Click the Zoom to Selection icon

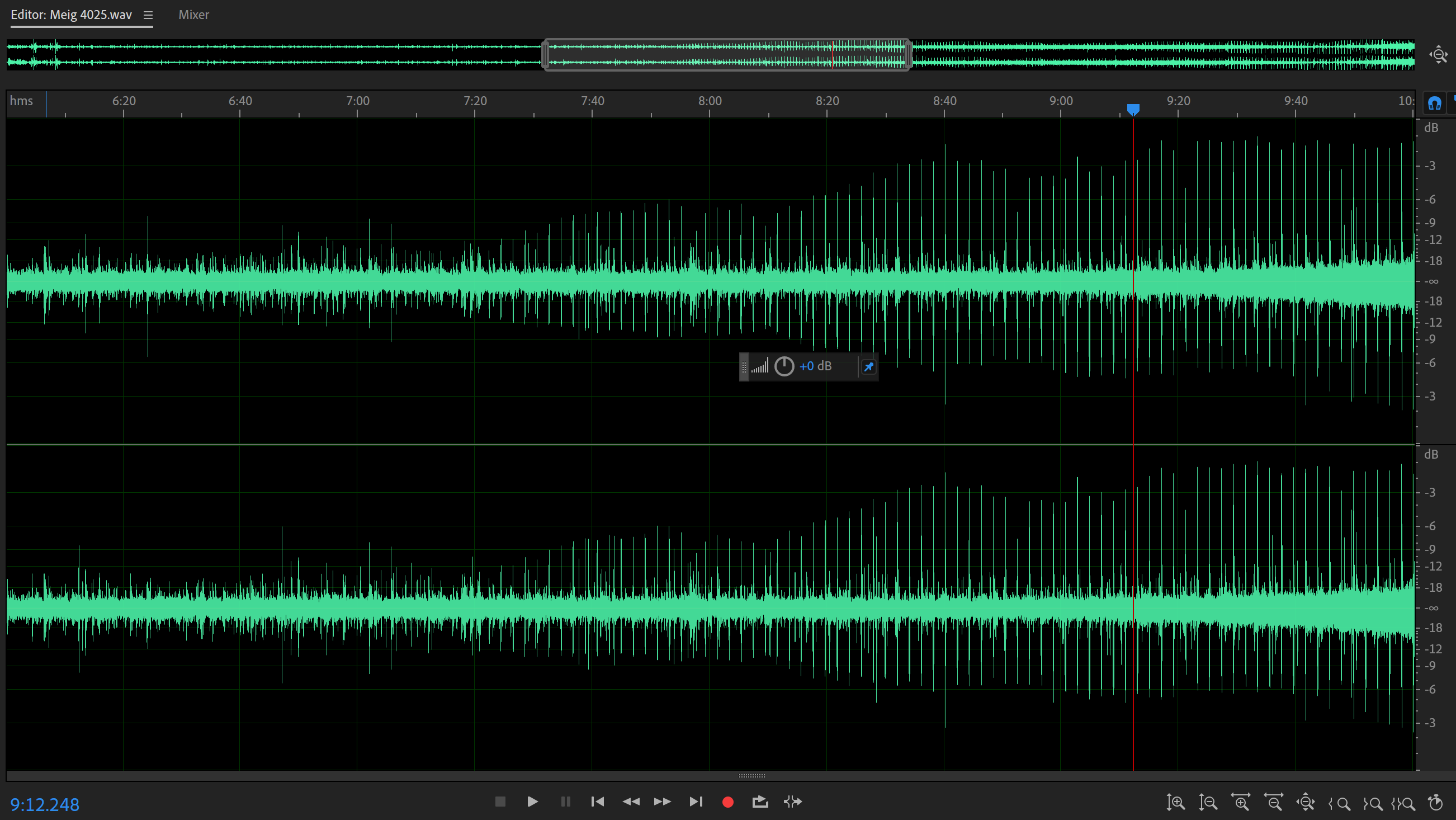(1403, 803)
